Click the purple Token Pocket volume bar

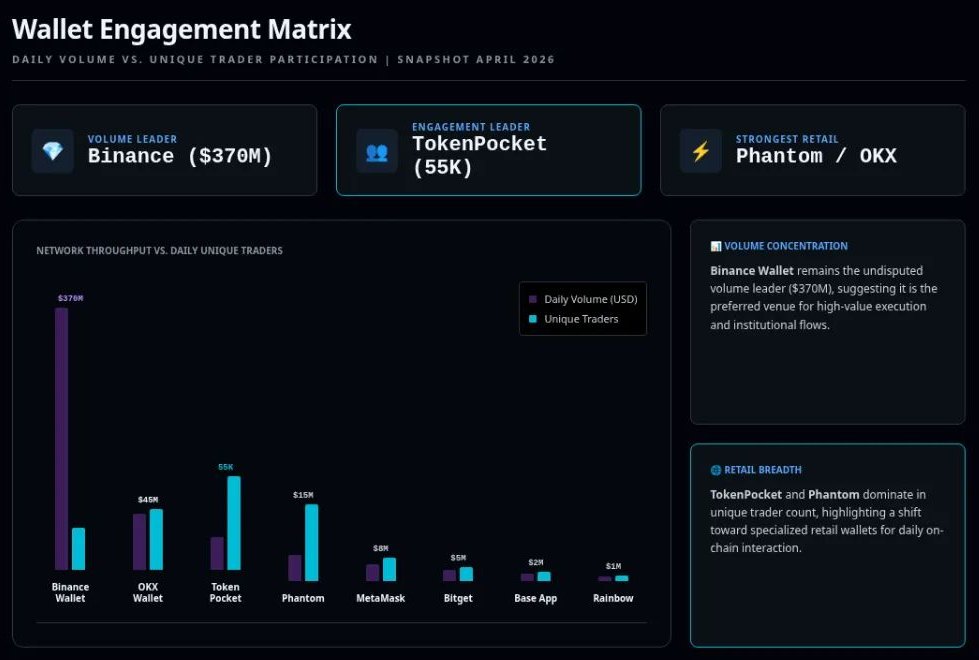point(217,553)
